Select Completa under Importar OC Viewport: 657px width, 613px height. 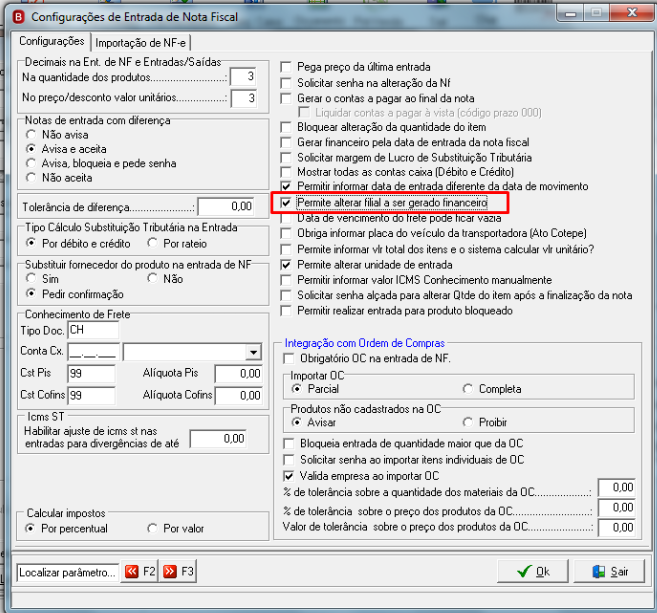(468, 389)
